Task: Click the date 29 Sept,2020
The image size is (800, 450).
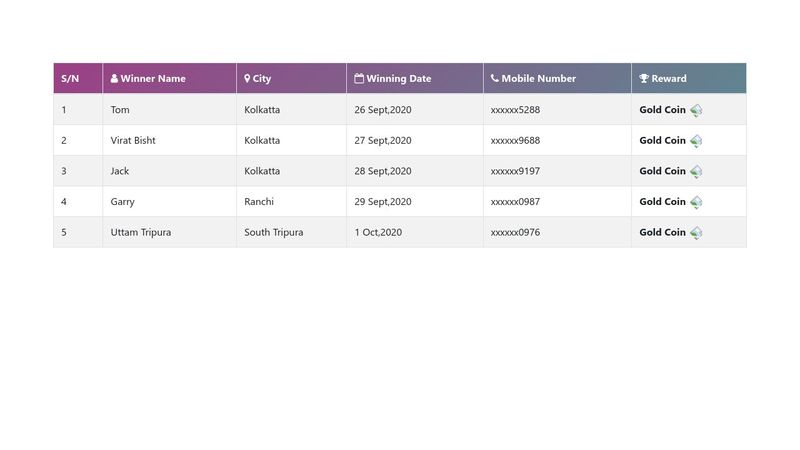Action: [383, 202]
